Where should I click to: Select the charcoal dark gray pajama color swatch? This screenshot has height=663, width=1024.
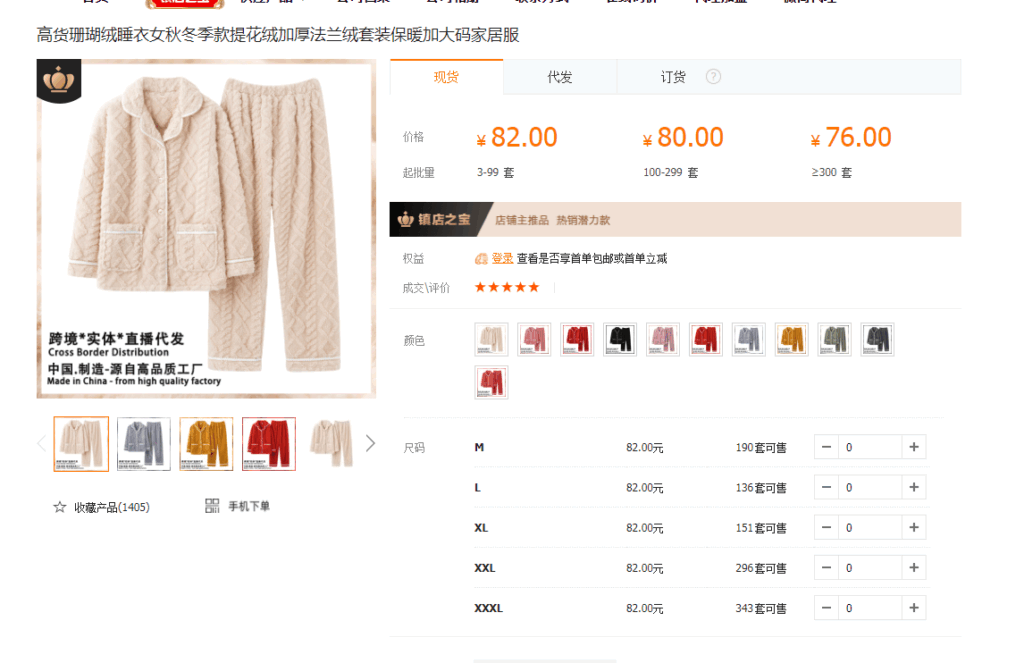(877, 340)
